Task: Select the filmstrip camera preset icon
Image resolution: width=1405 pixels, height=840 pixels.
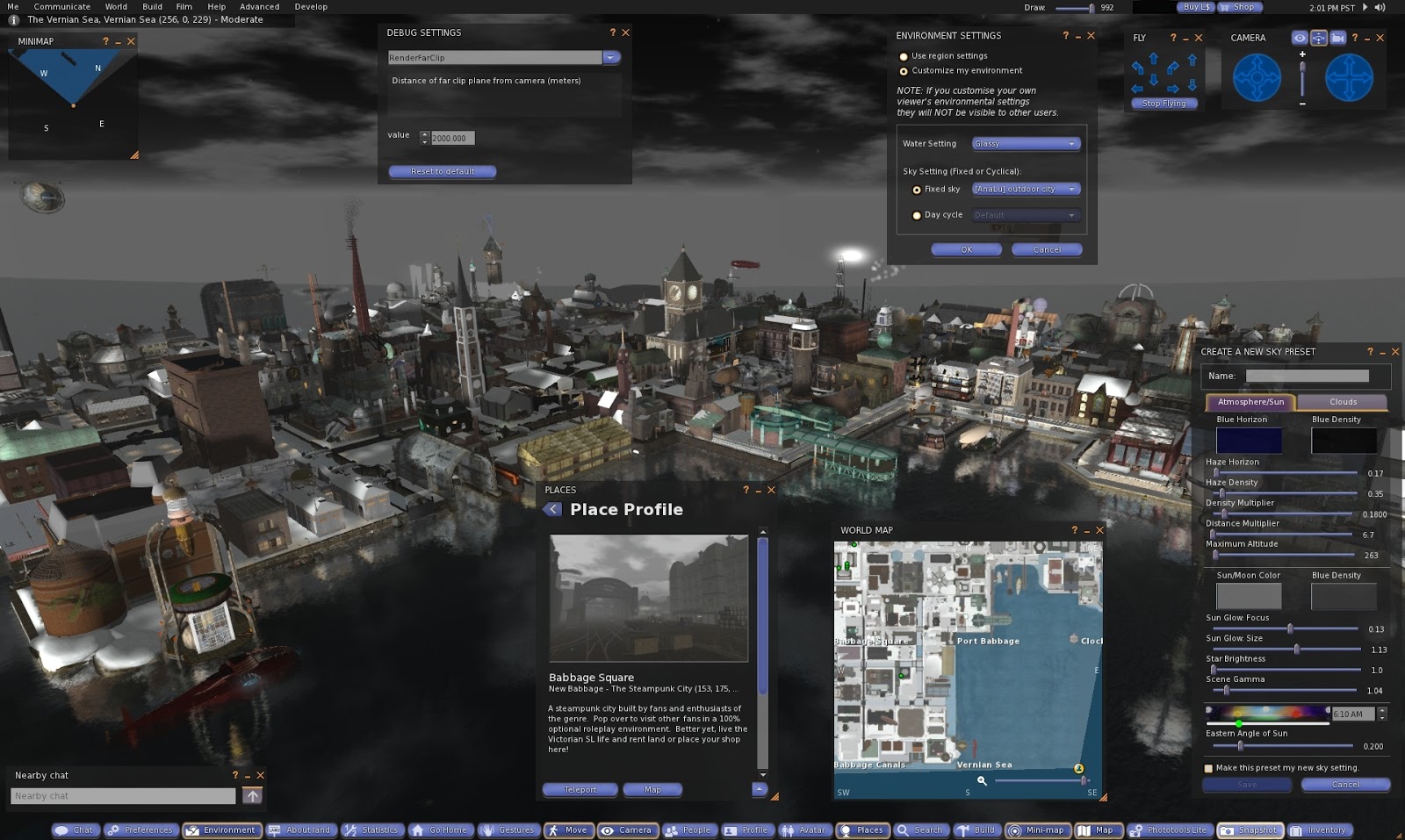Action: 1338,38
